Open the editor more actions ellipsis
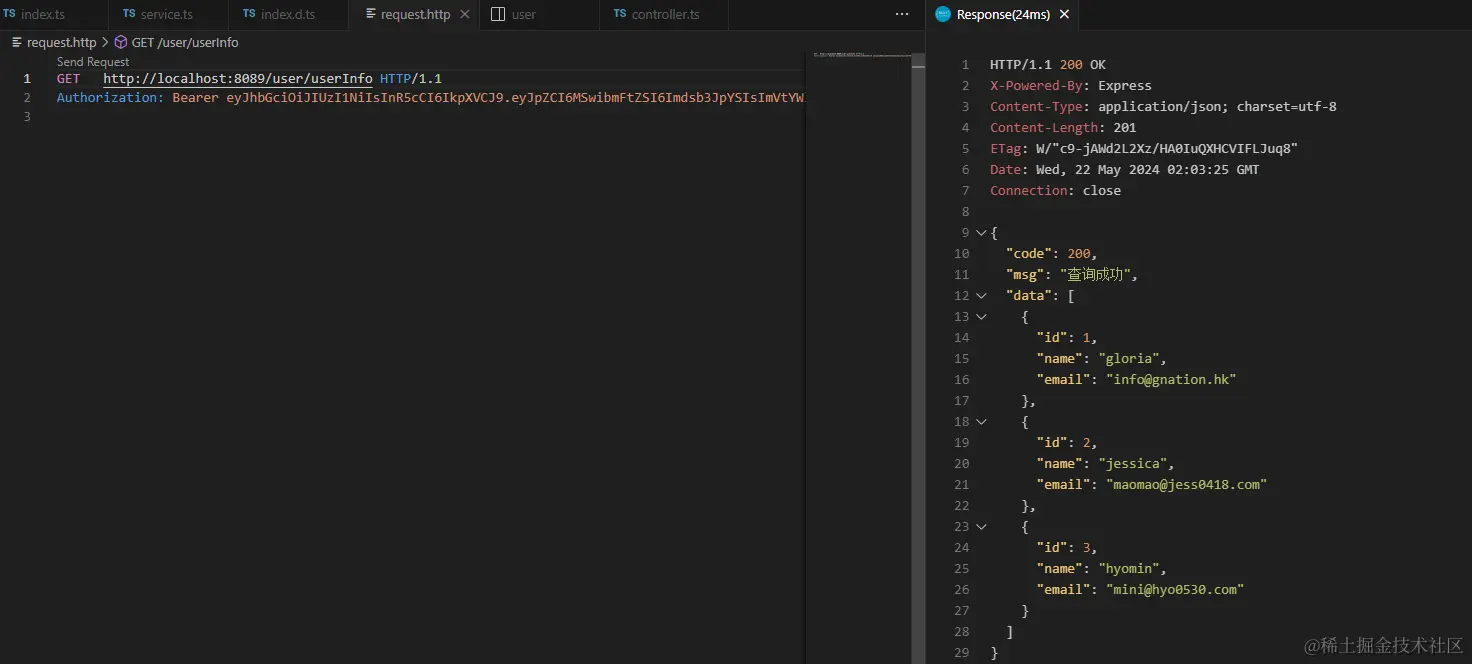Viewport: 1472px width, 664px height. coord(902,14)
